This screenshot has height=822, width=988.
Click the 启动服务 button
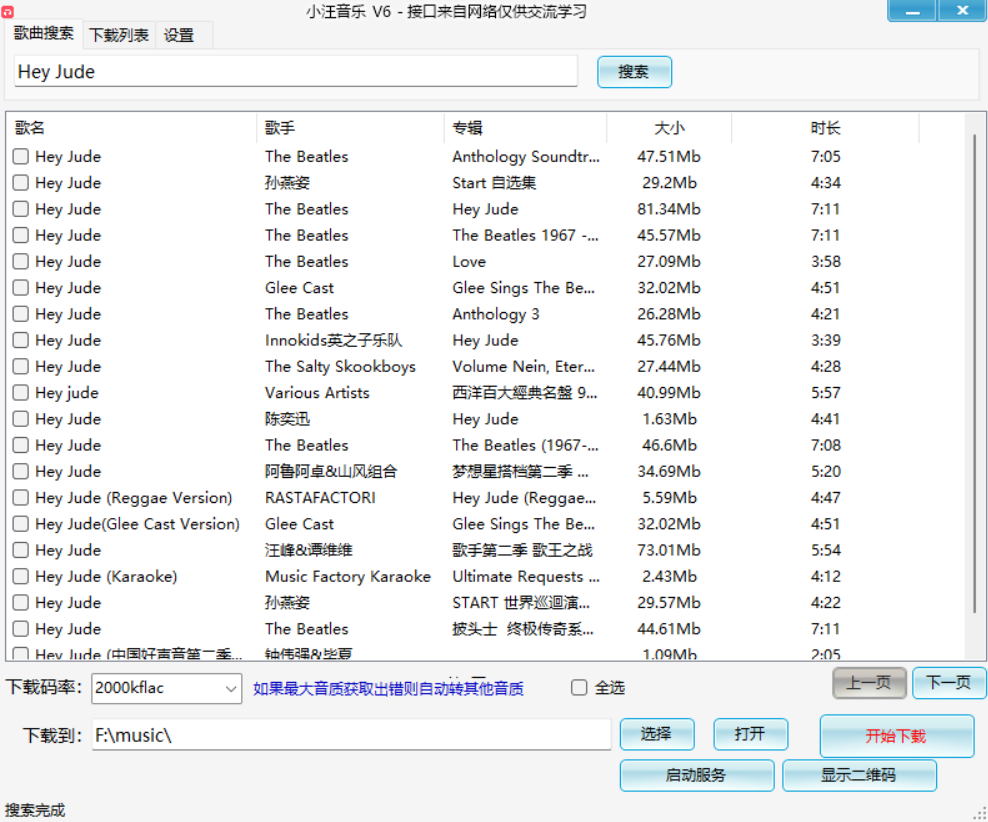coord(696,775)
